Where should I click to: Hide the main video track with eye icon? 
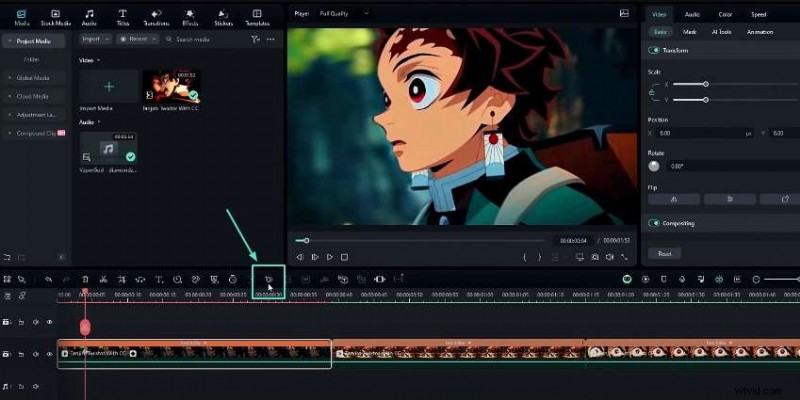[x=50, y=353]
